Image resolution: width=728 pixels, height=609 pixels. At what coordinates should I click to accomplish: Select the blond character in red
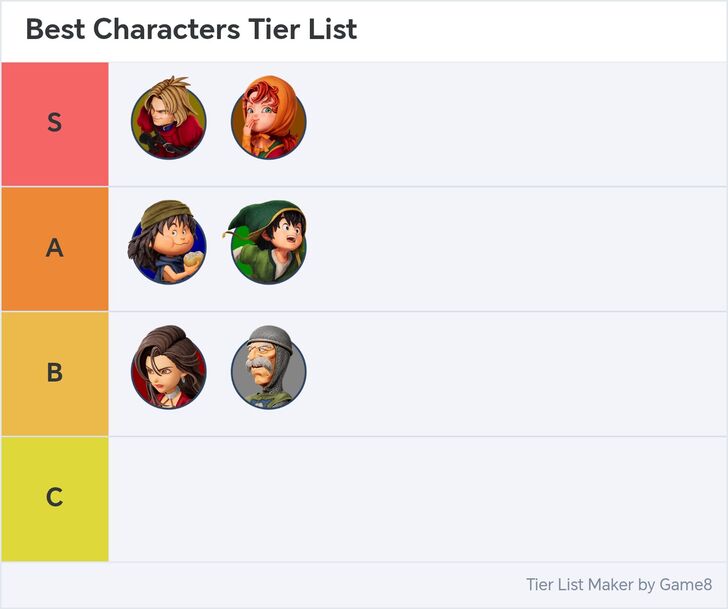coord(168,122)
